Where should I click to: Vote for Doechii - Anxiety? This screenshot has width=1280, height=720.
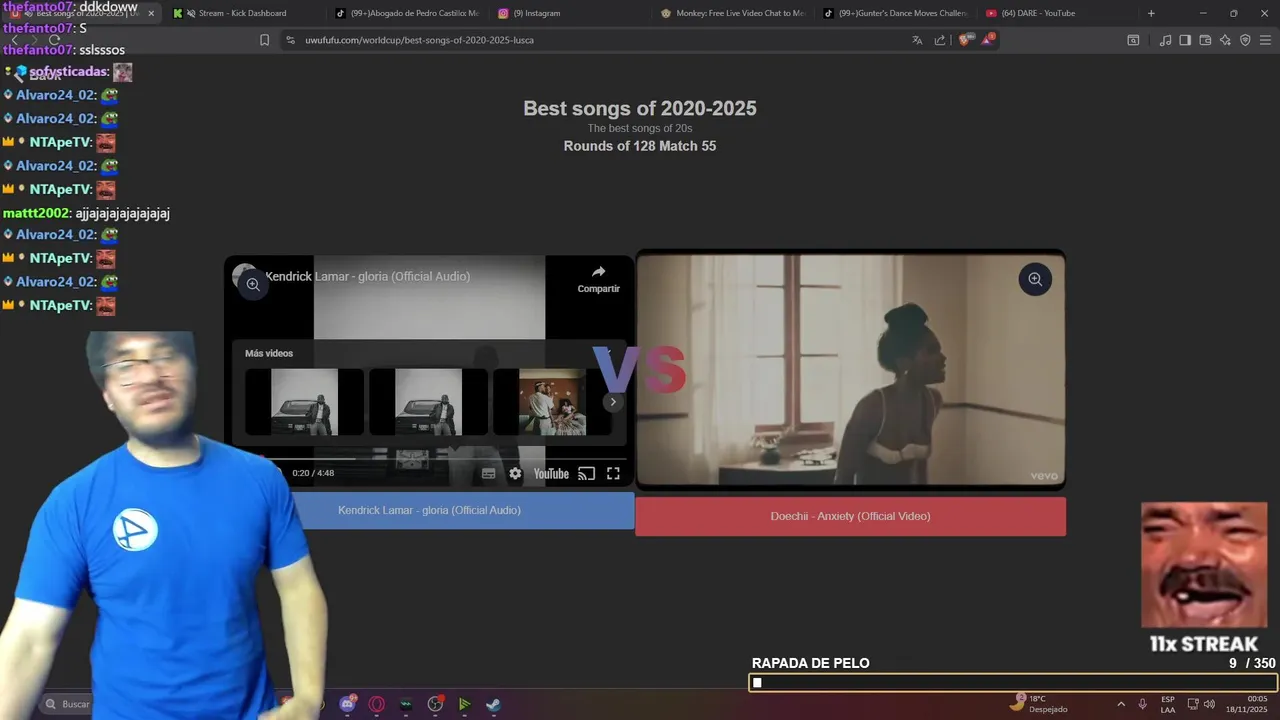pyautogui.click(x=850, y=516)
